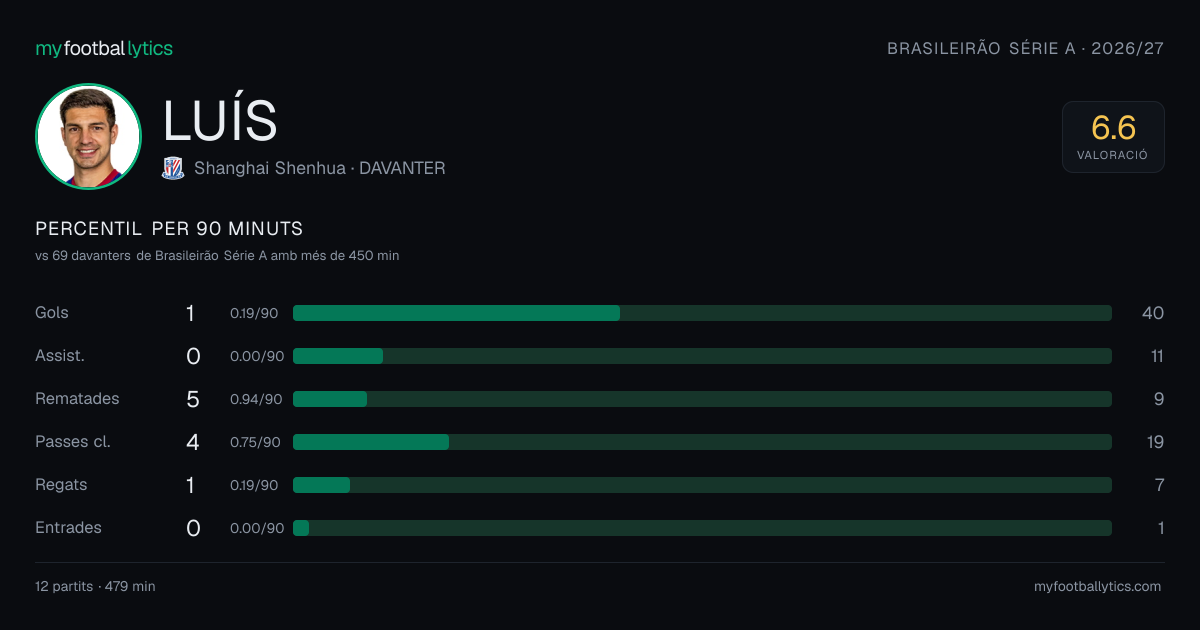
Task: Click the Gols percentile bar
Action: (x=702, y=313)
